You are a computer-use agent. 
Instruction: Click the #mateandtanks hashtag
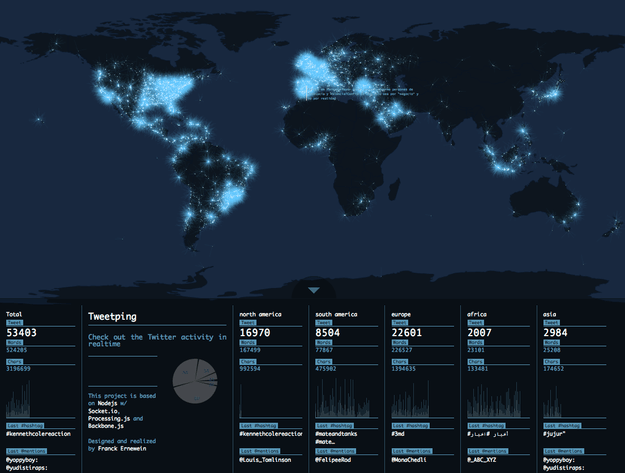(x=336, y=434)
